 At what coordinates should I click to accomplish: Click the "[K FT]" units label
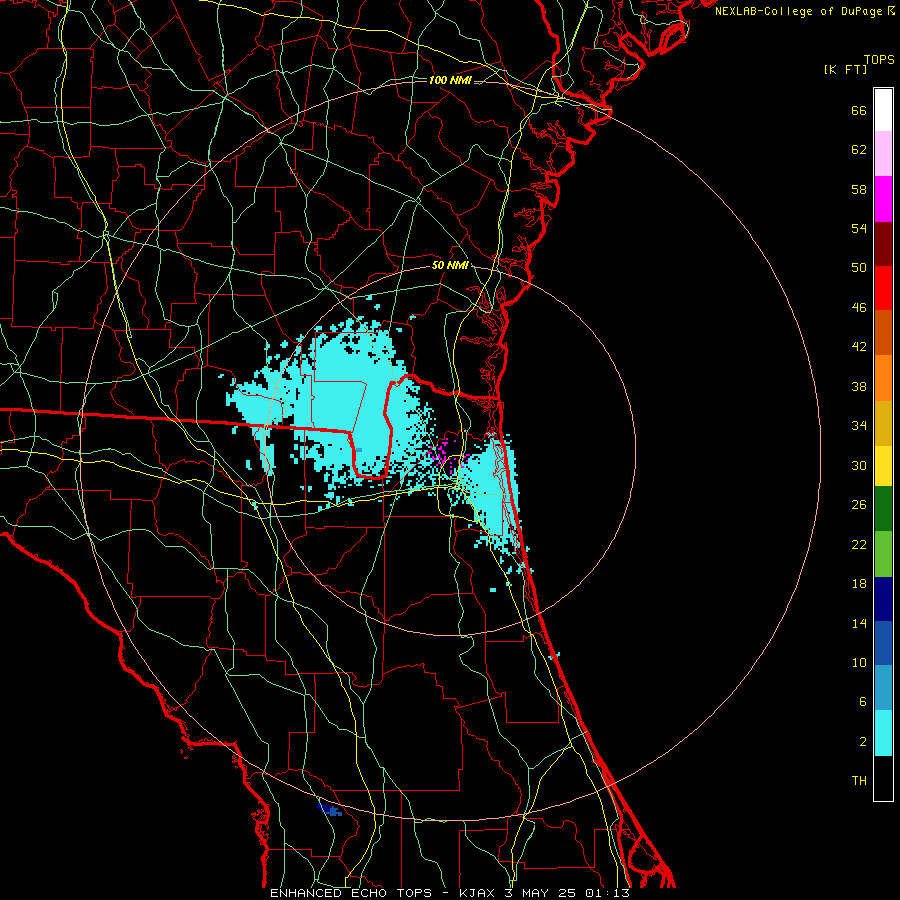[x=845, y=69]
